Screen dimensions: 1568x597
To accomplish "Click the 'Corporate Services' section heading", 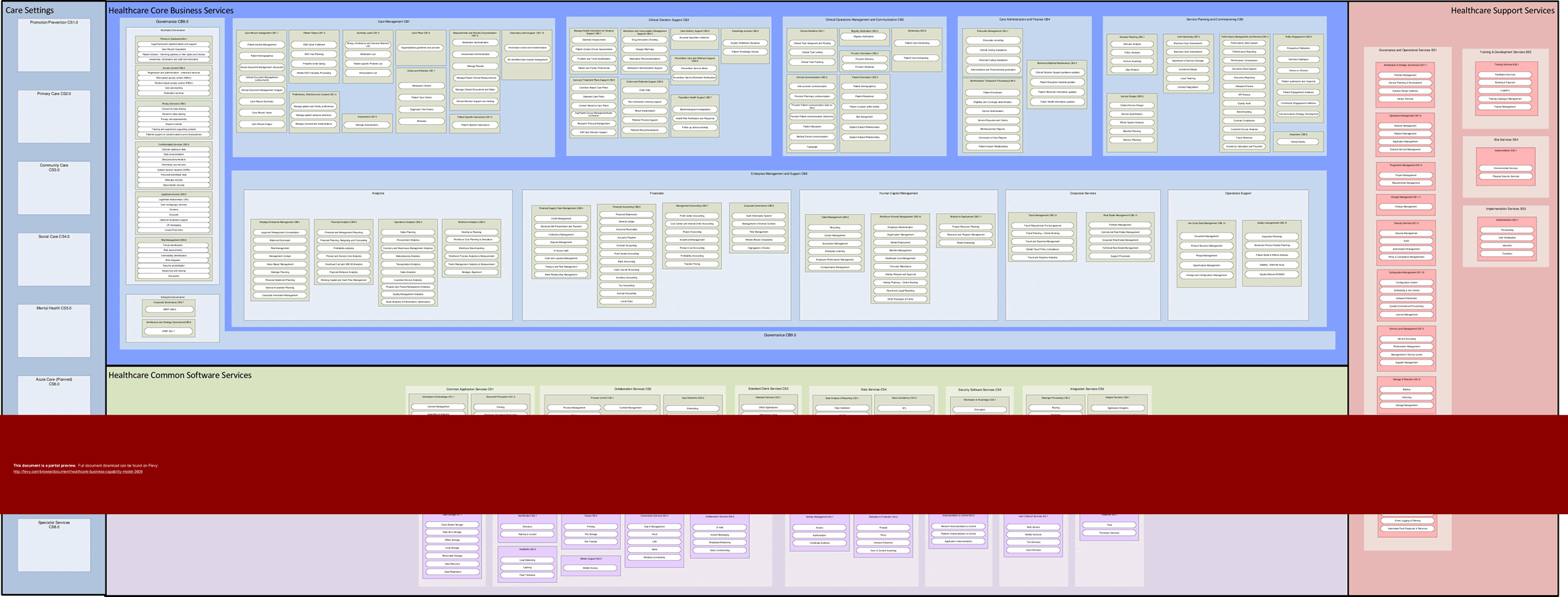I will [1083, 193].
